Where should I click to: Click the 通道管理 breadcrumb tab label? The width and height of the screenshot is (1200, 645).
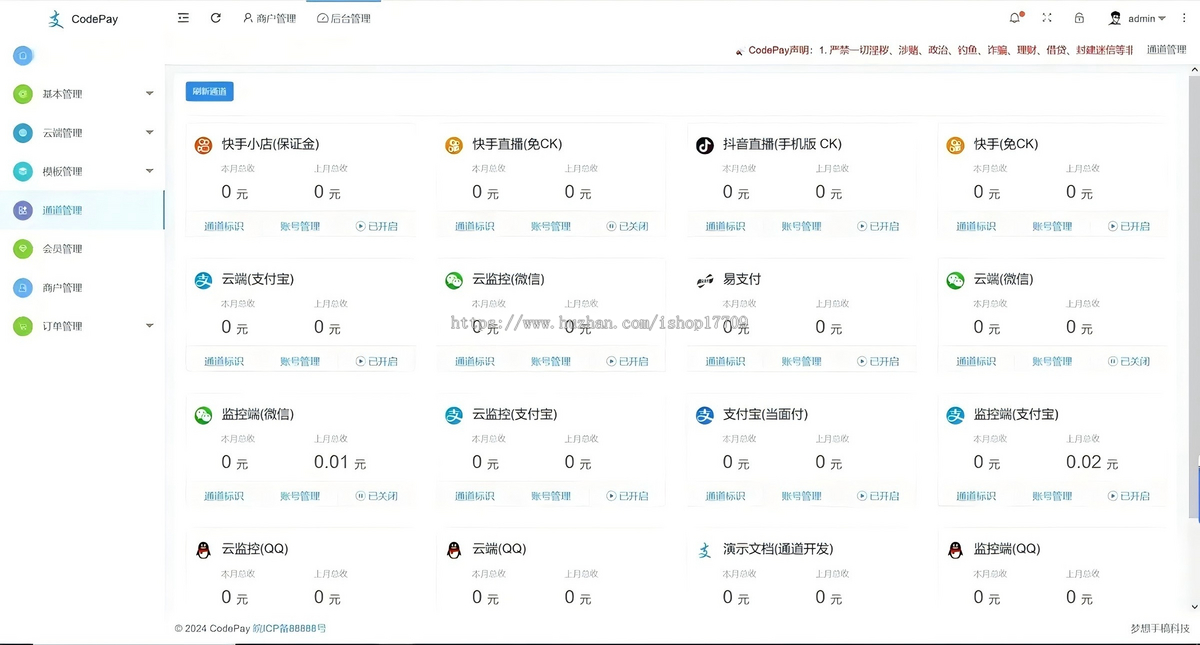tap(1166, 50)
